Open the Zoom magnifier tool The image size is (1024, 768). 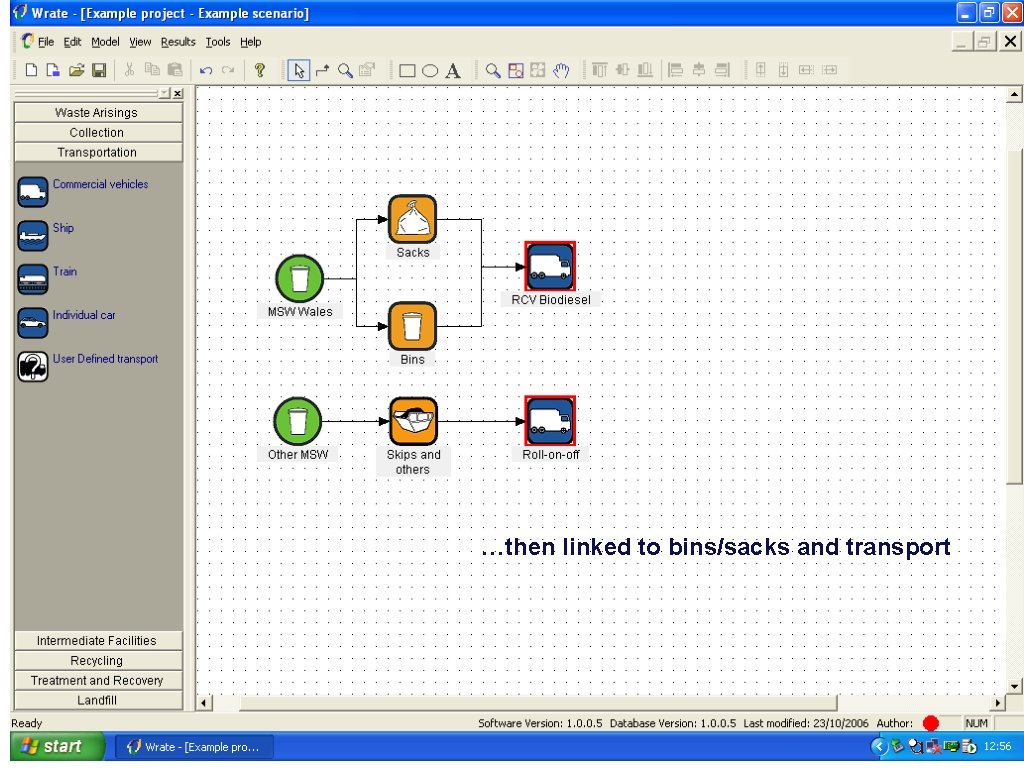coord(344,70)
